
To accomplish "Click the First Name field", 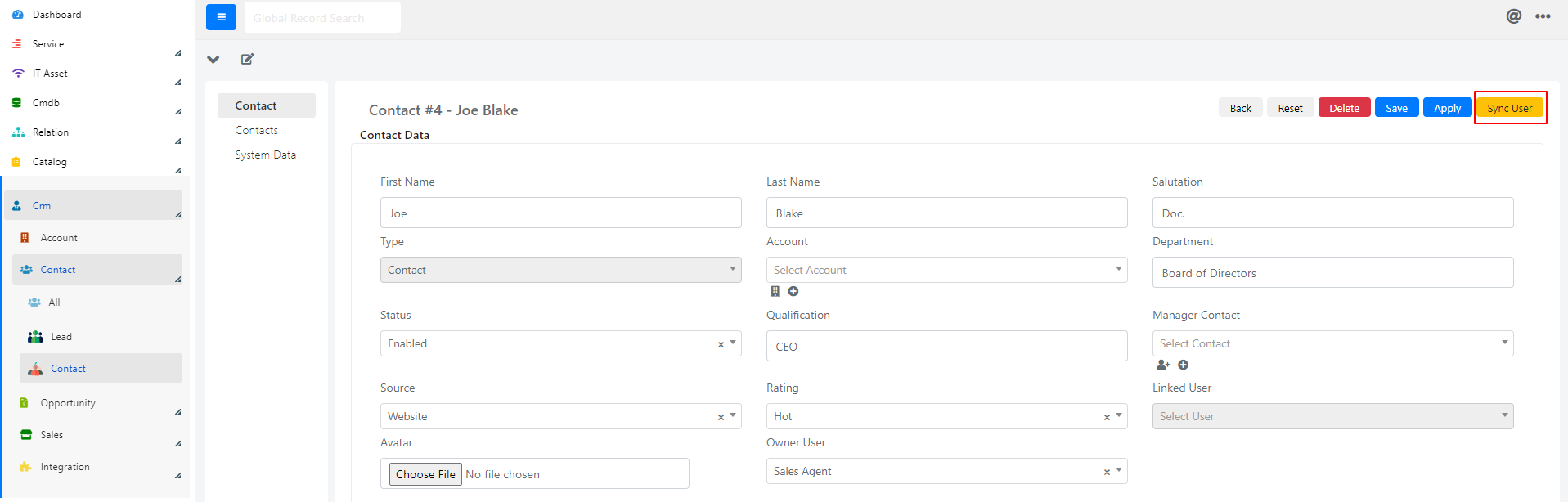I will pyautogui.click(x=561, y=213).
